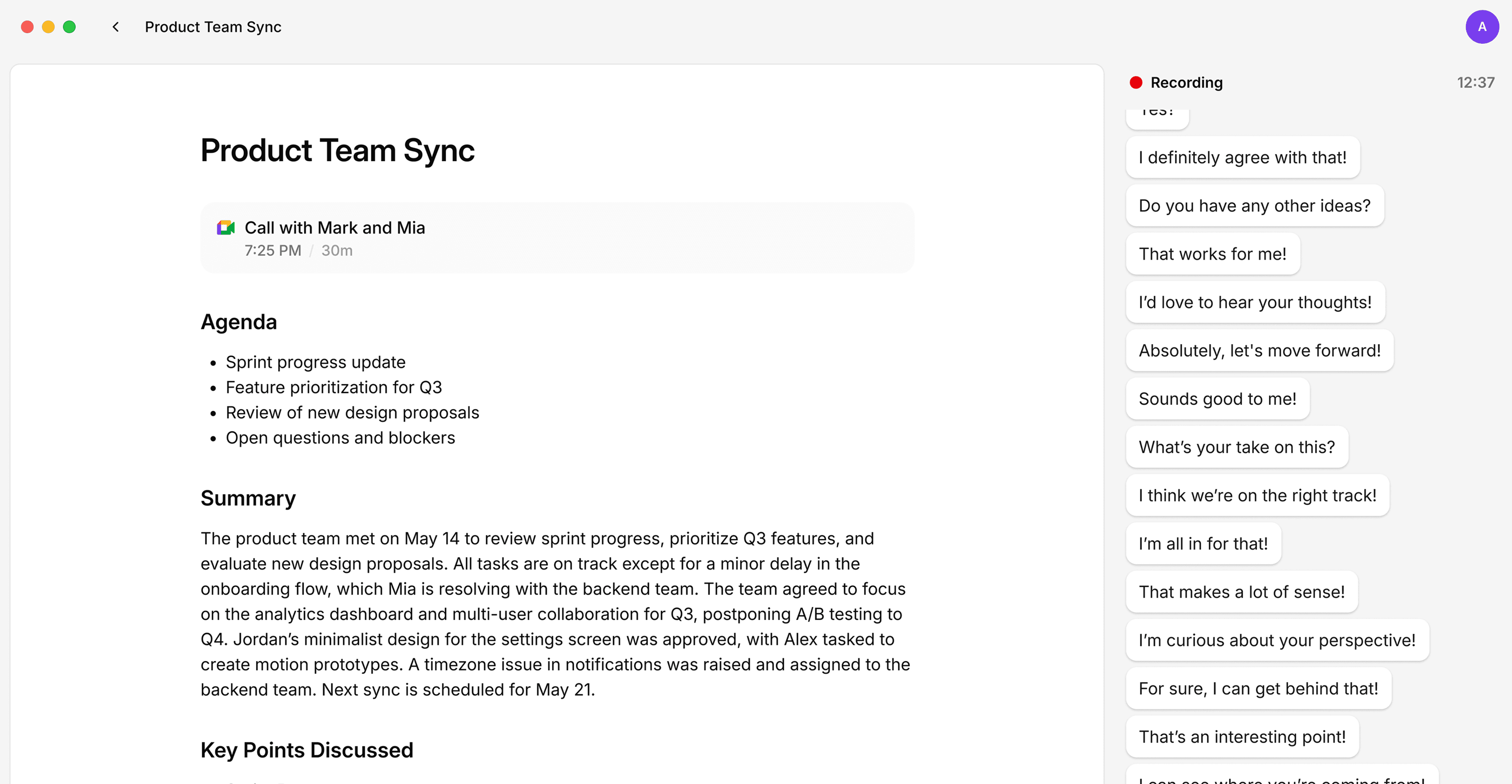
Task: Select 'What's your take on this?' bubble
Action: point(1236,447)
